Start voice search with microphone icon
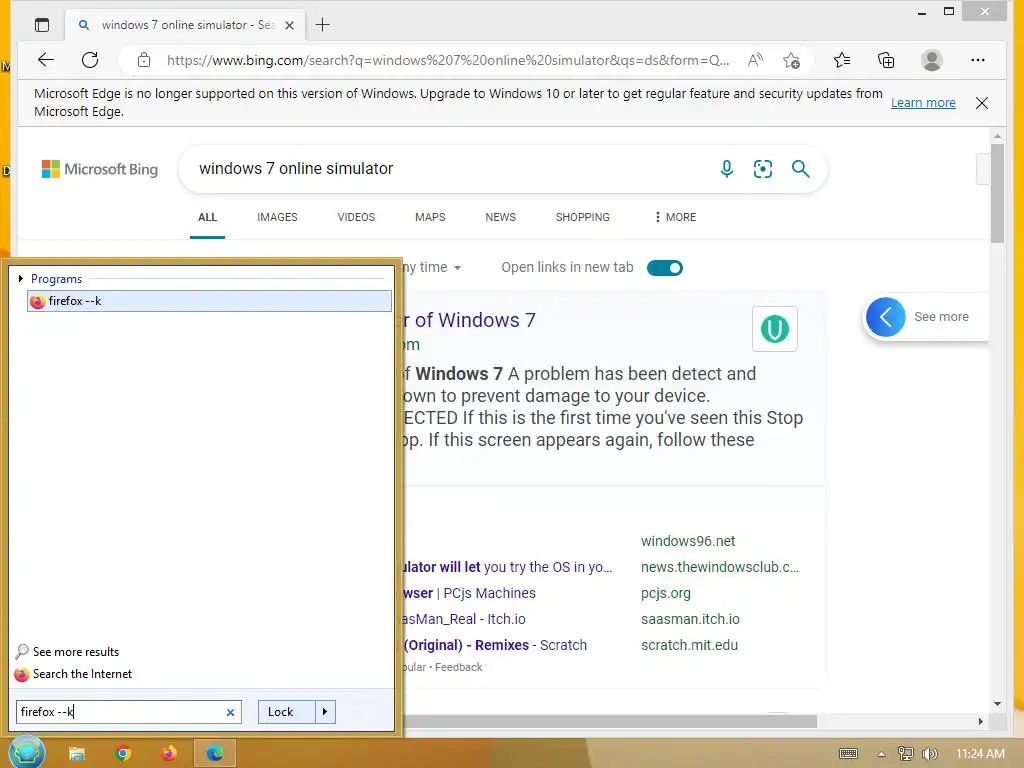 [726, 169]
